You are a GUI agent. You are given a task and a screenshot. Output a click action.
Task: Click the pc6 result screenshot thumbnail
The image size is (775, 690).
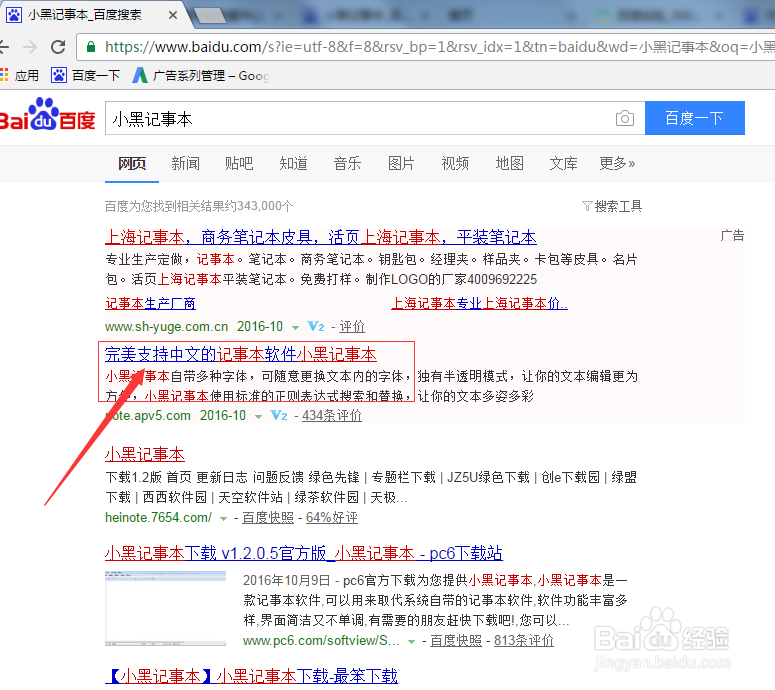coord(166,608)
